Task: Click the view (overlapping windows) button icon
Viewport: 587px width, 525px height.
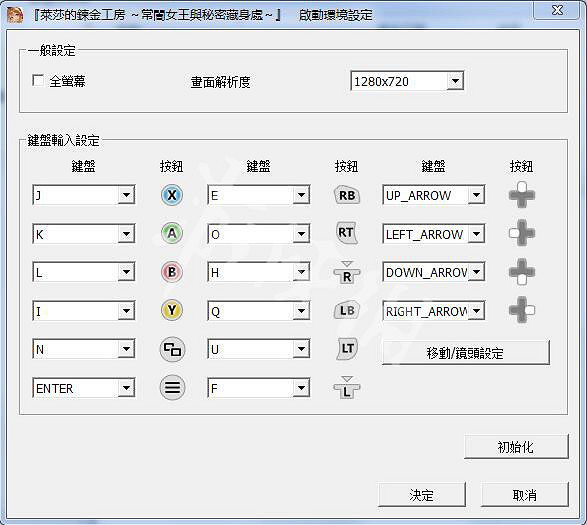Action: pos(172,350)
